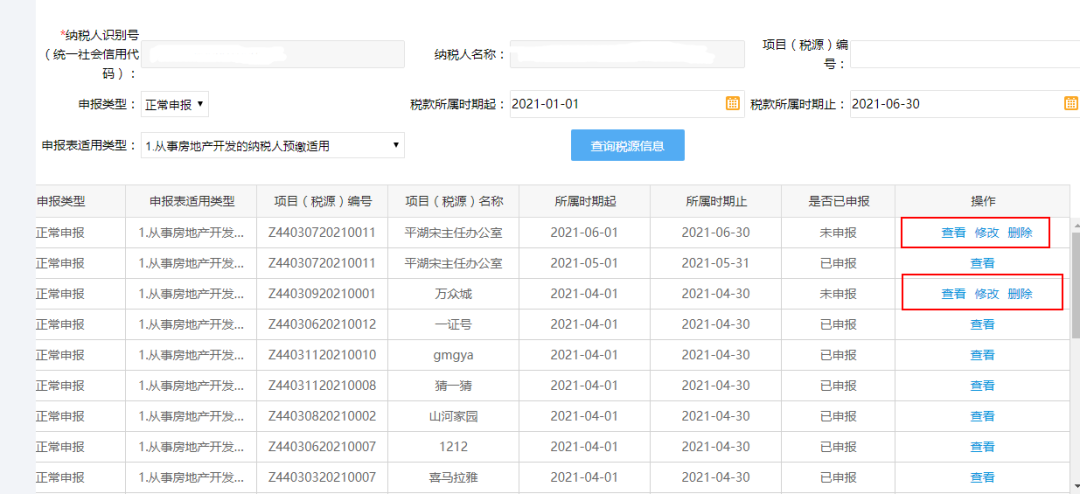
Task: Click 已申报 status in the gmgya row
Action: click(x=838, y=355)
